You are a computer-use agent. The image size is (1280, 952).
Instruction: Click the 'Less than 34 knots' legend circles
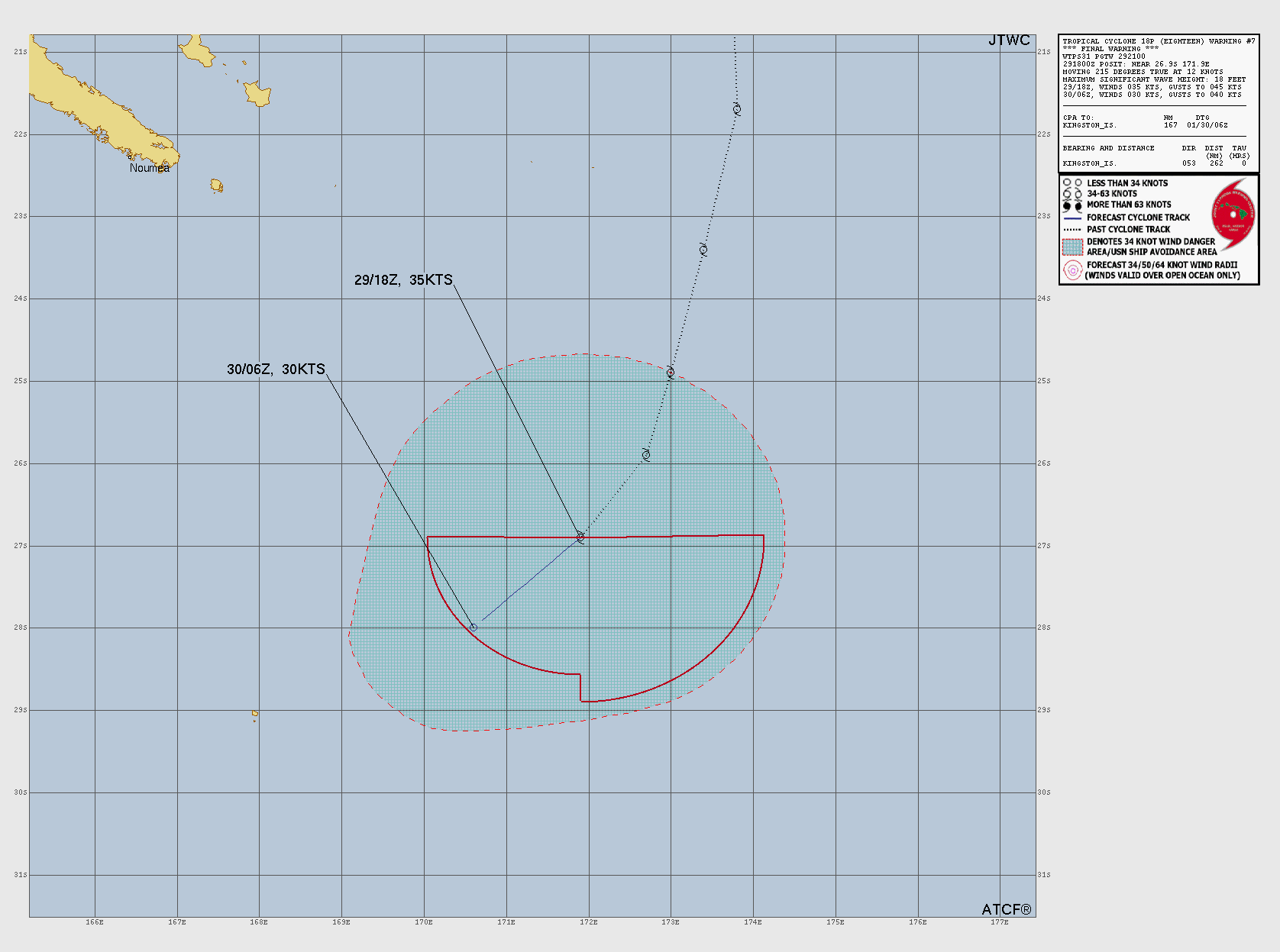(1072, 183)
